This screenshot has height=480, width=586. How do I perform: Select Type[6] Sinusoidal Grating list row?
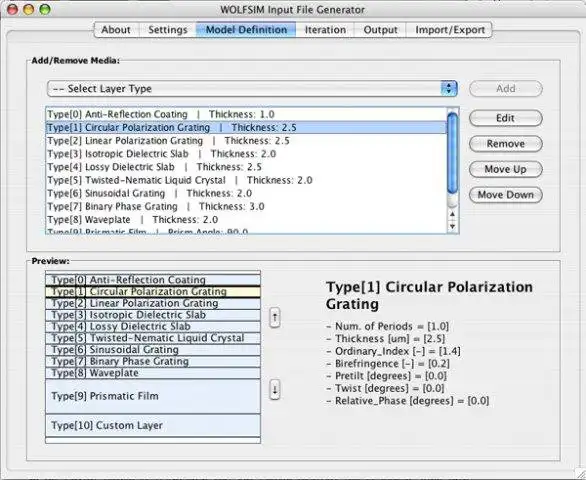(246, 193)
